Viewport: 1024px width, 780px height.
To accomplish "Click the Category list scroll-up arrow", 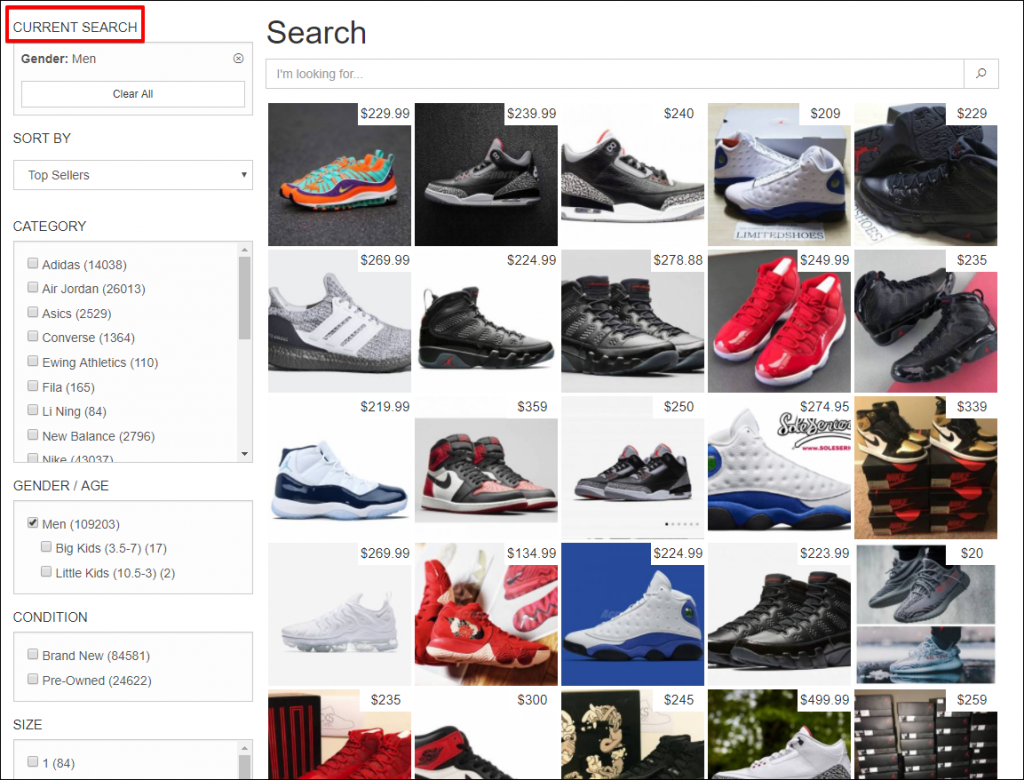I will click(x=245, y=250).
